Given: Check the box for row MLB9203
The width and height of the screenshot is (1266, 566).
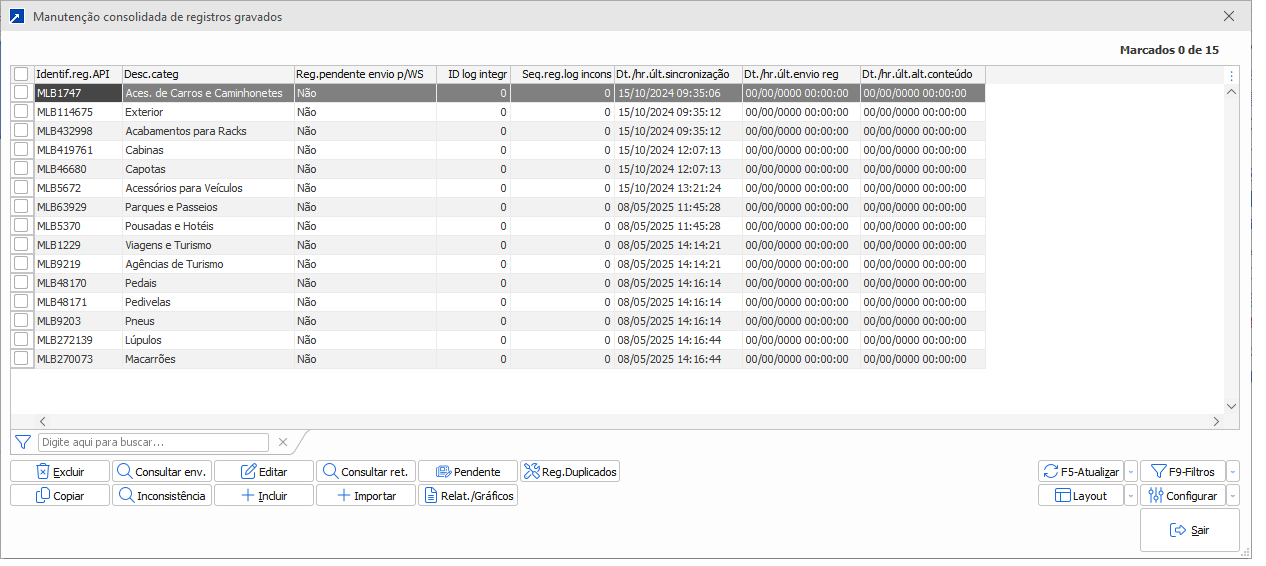Looking at the screenshot, I should click(21, 320).
